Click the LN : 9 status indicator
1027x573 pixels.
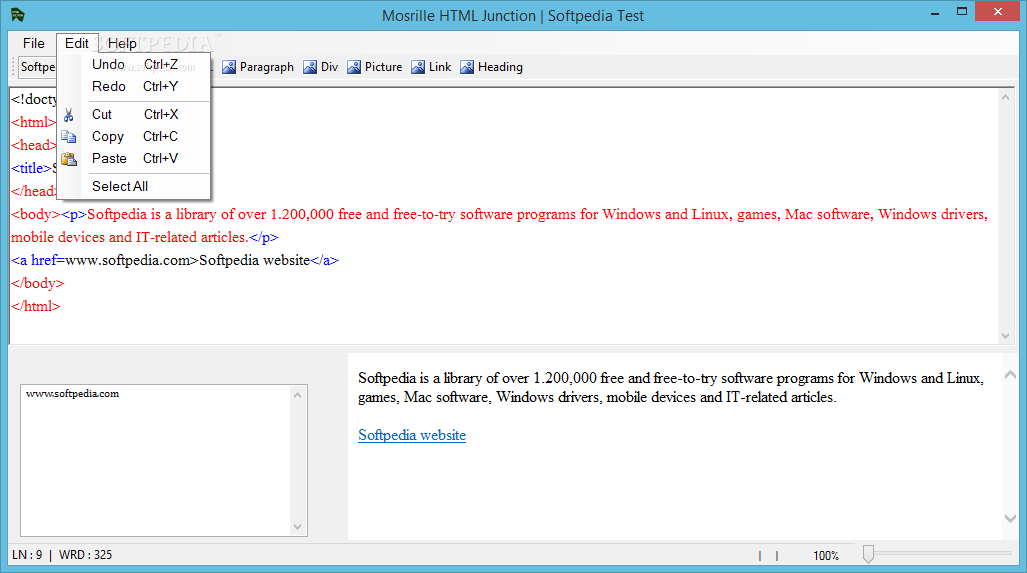28,555
